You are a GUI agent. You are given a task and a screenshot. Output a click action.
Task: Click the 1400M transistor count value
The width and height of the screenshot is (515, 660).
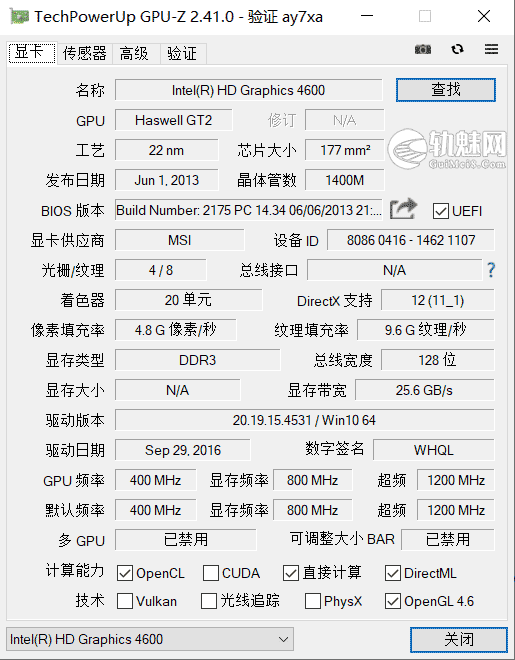pyautogui.click(x=345, y=180)
